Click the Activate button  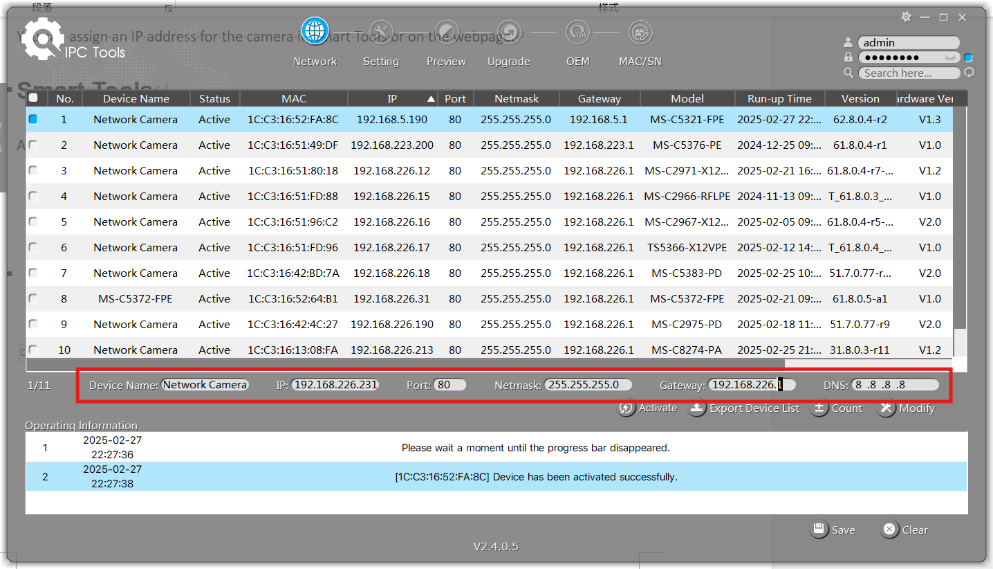point(648,408)
